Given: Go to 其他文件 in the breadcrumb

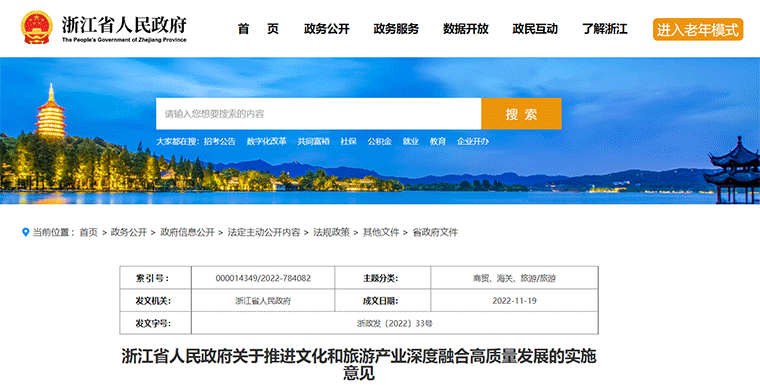Looking at the screenshot, I should [x=381, y=233].
